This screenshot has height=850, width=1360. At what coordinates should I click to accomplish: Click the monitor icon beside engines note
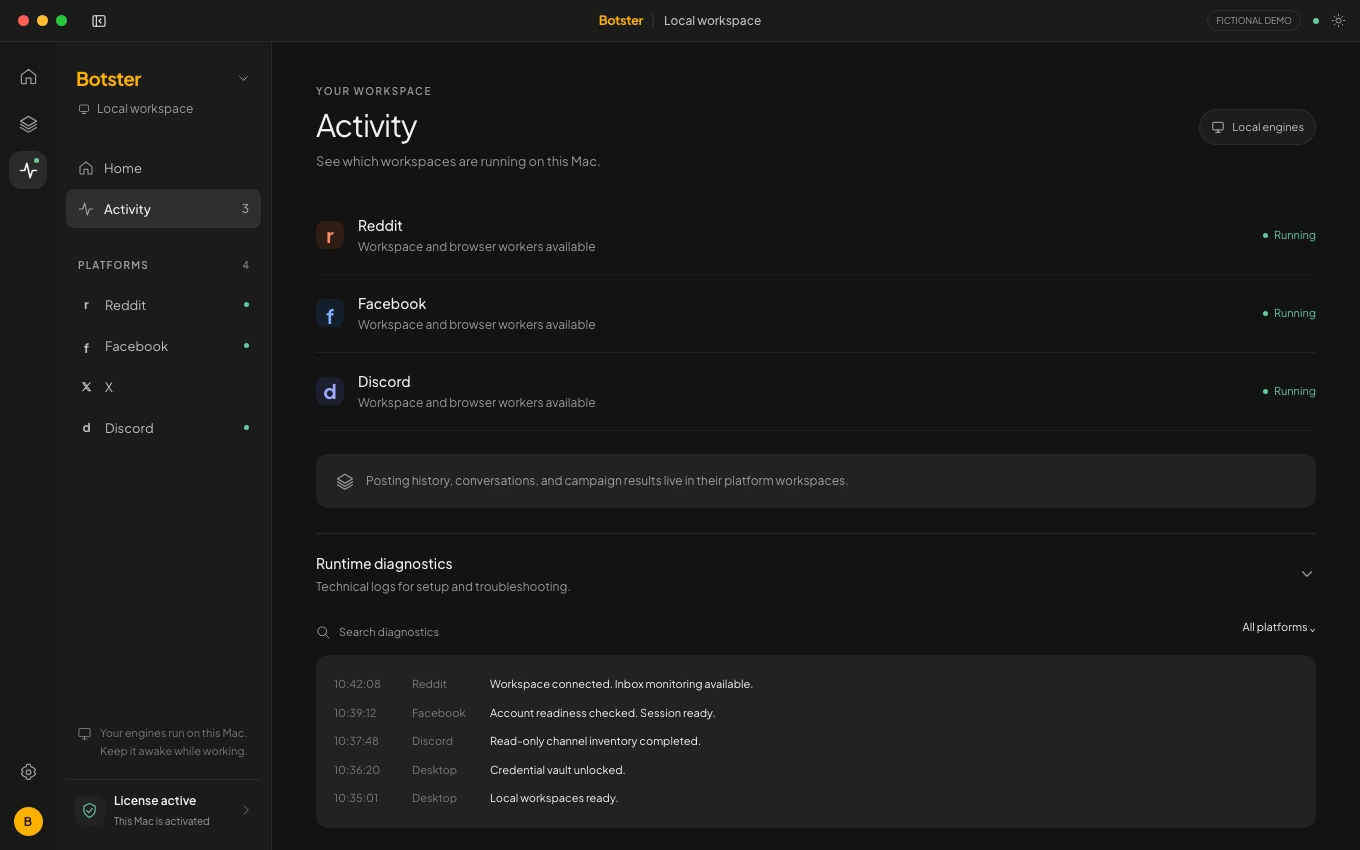click(85, 733)
